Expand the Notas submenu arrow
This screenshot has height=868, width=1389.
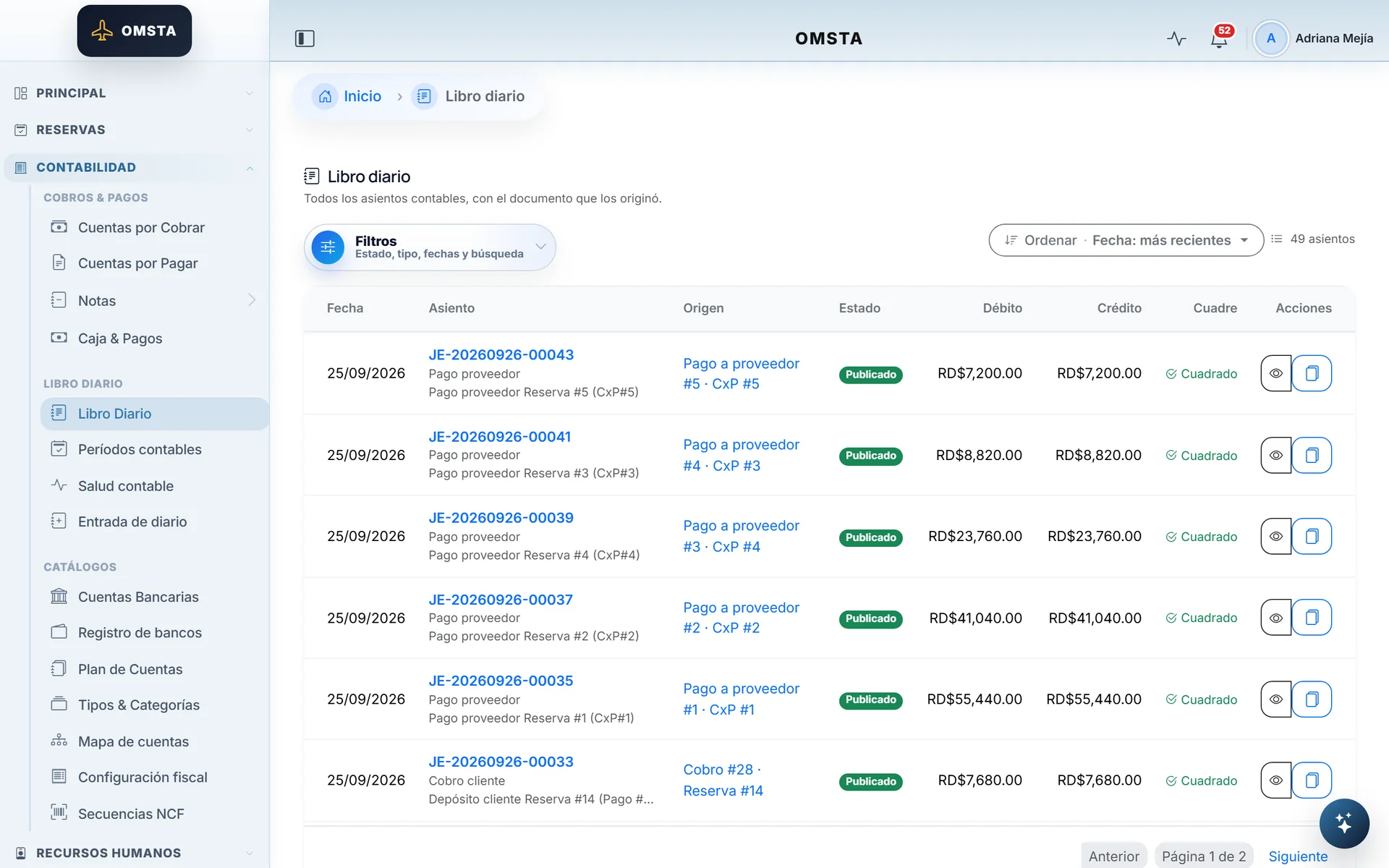click(x=251, y=300)
